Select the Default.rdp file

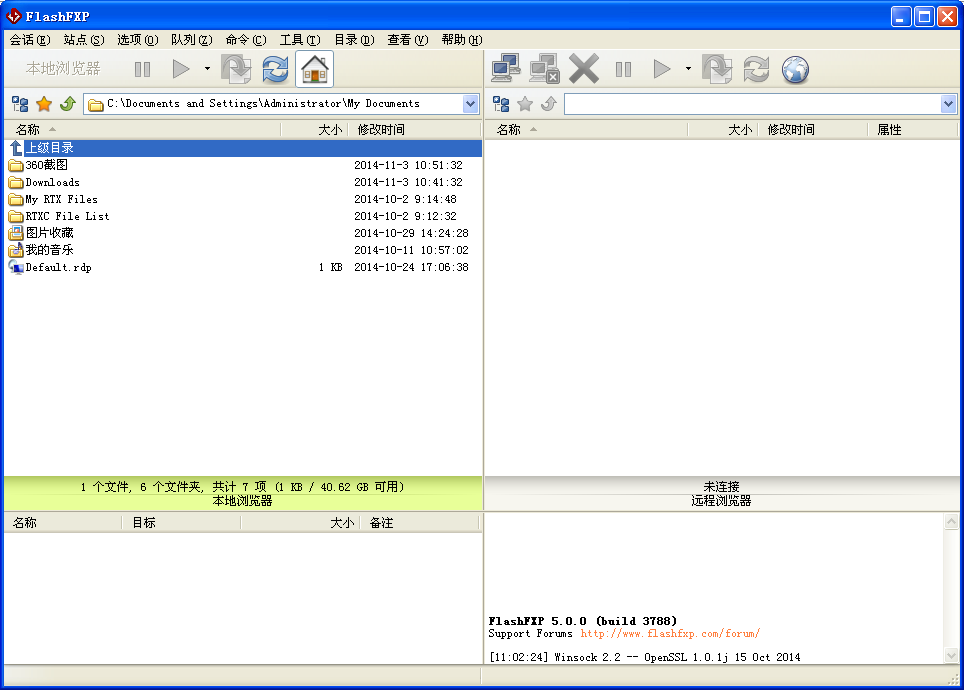[58, 267]
